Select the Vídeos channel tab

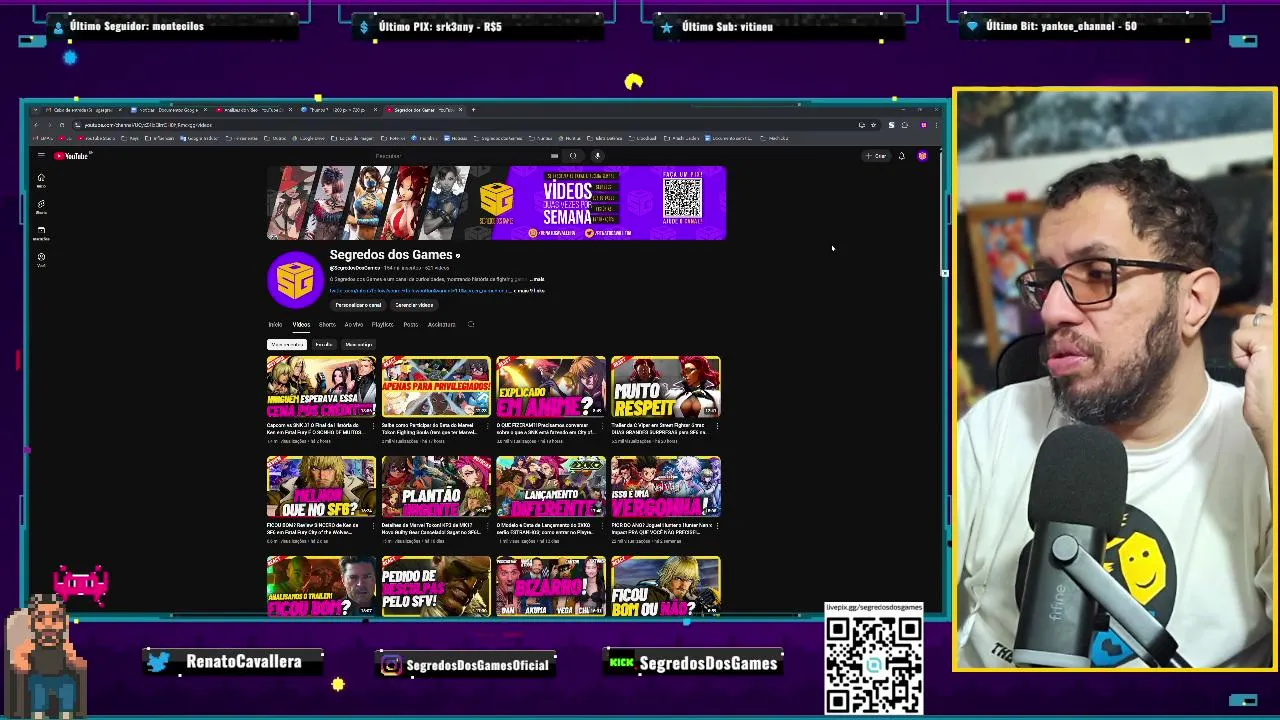(x=301, y=324)
